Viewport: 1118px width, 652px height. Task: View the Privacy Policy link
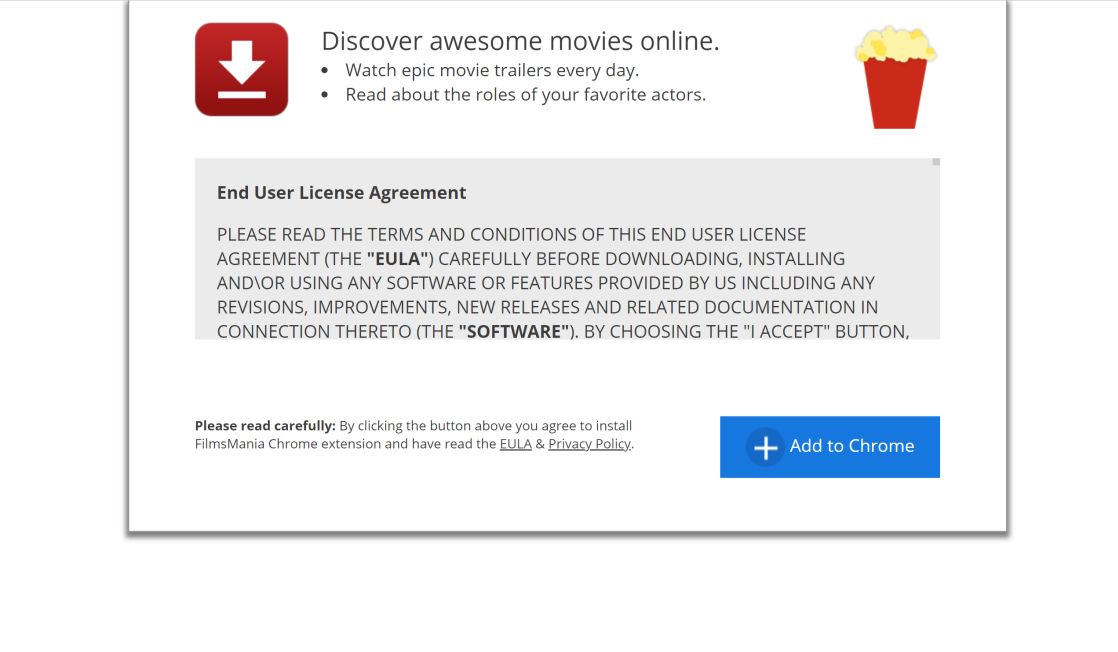coord(590,443)
